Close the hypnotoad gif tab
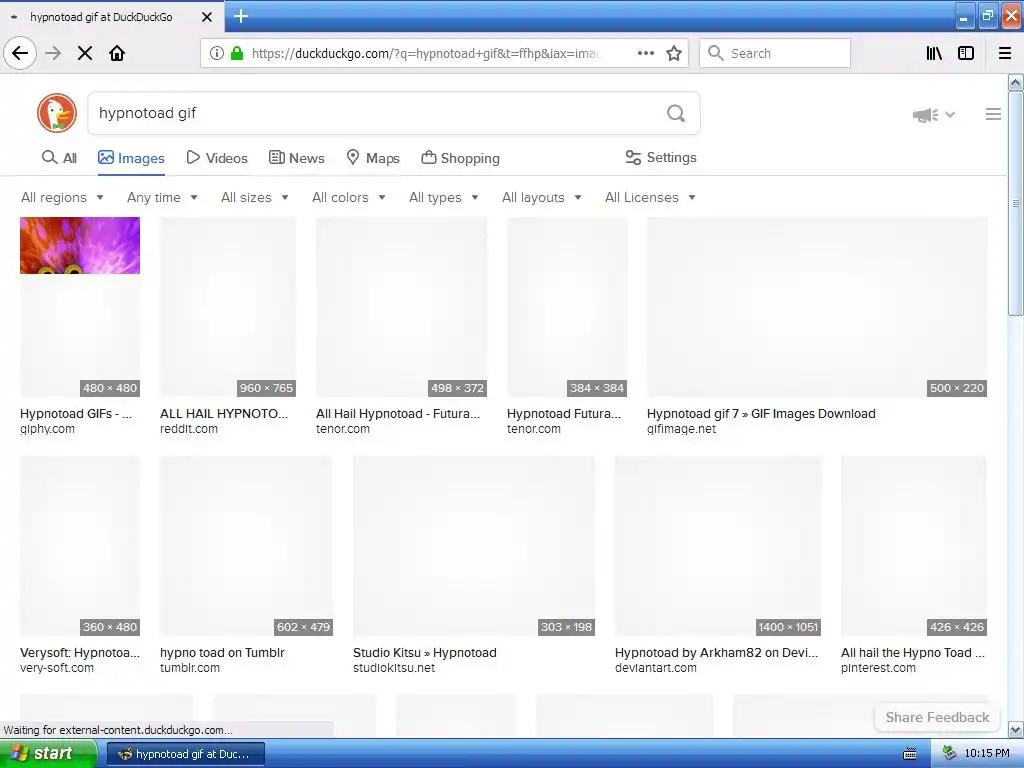1024x768 pixels. click(207, 17)
